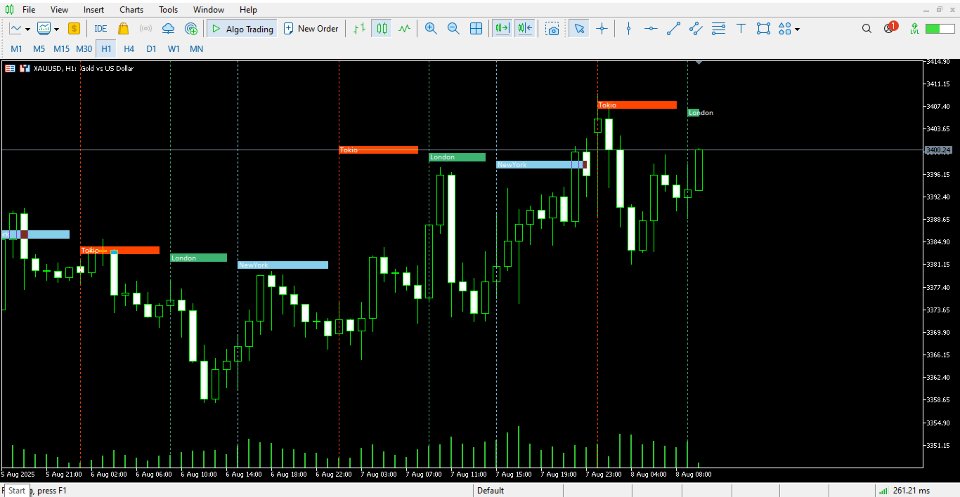Select the M30 timeframe button
Image resolution: width=960 pixels, height=497 pixels.
[x=84, y=48]
